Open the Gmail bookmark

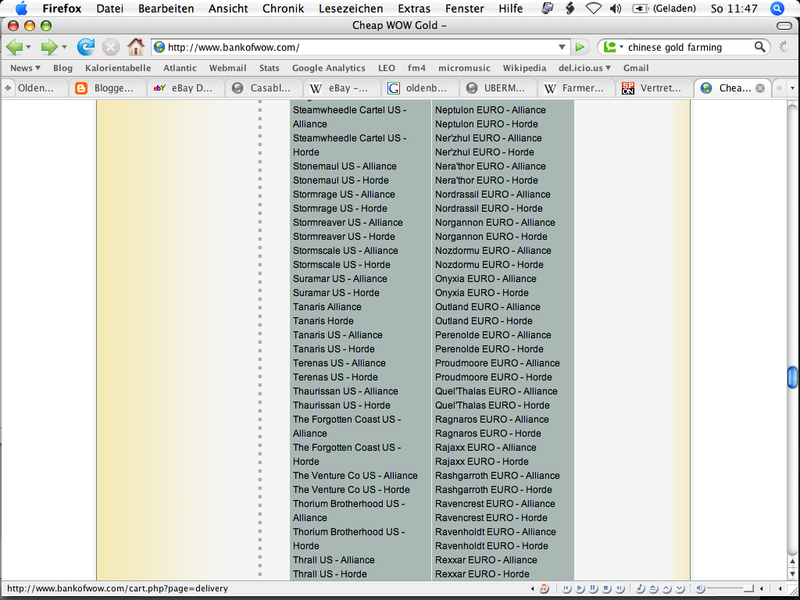636,68
